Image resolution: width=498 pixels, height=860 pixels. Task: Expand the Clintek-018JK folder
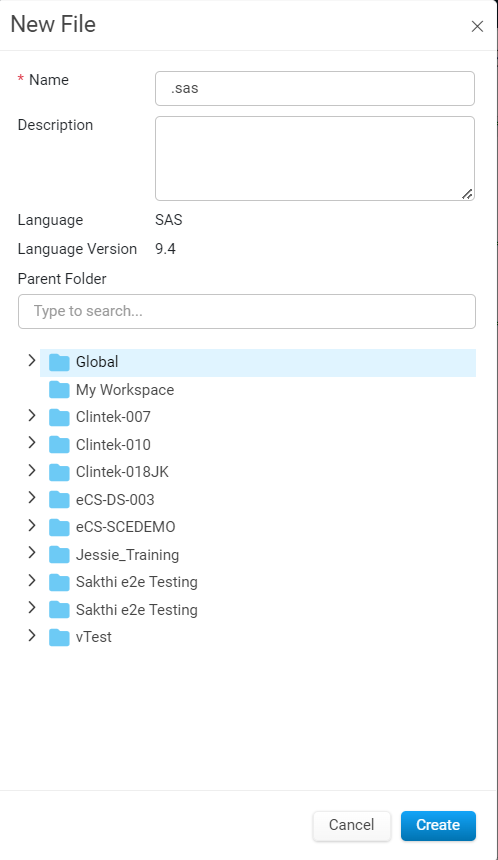32,471
